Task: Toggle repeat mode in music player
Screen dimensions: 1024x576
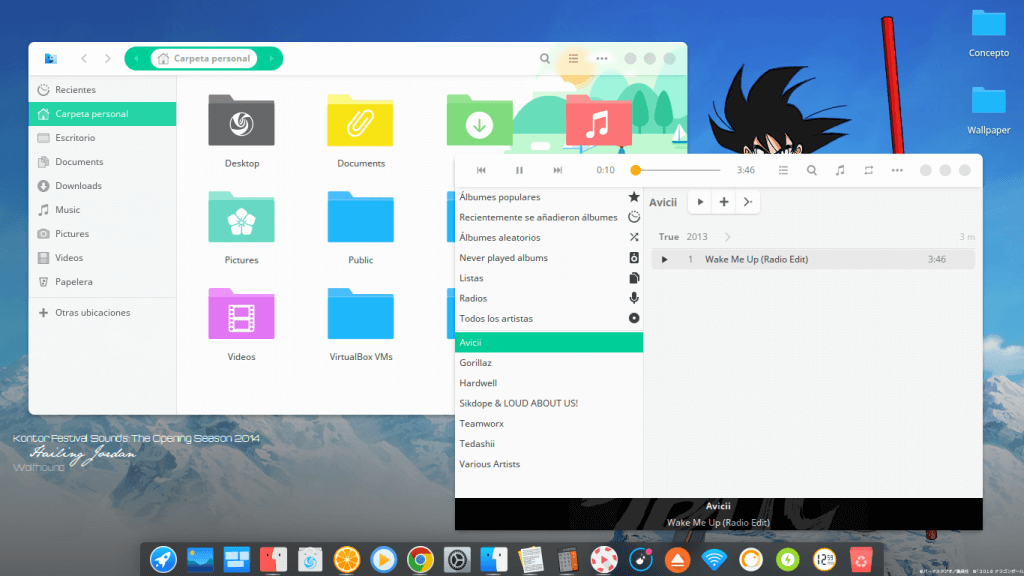Action: tap(869, 170)
